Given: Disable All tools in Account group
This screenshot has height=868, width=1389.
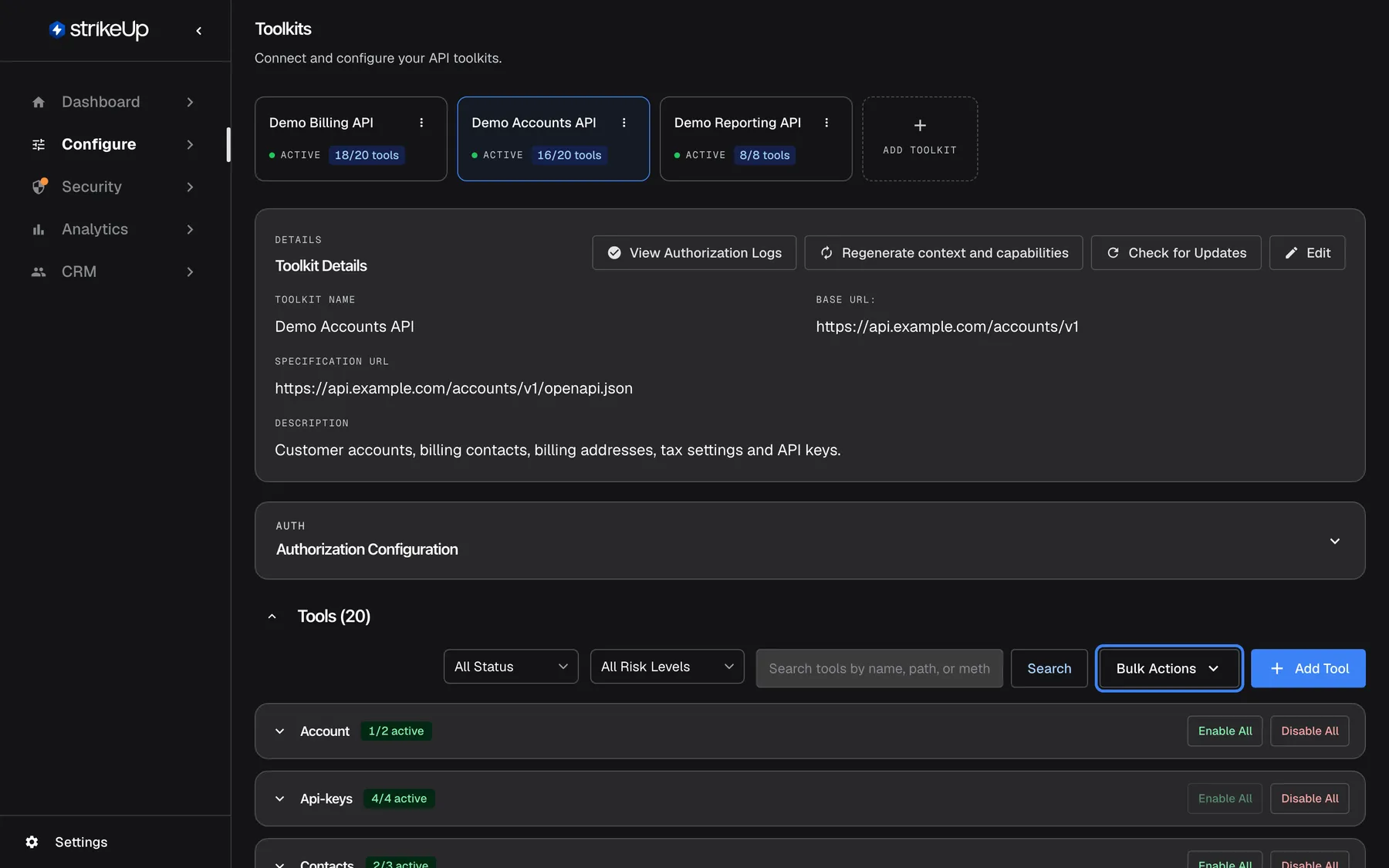Looking at the screenshot, I should (x=1310, y=731).
